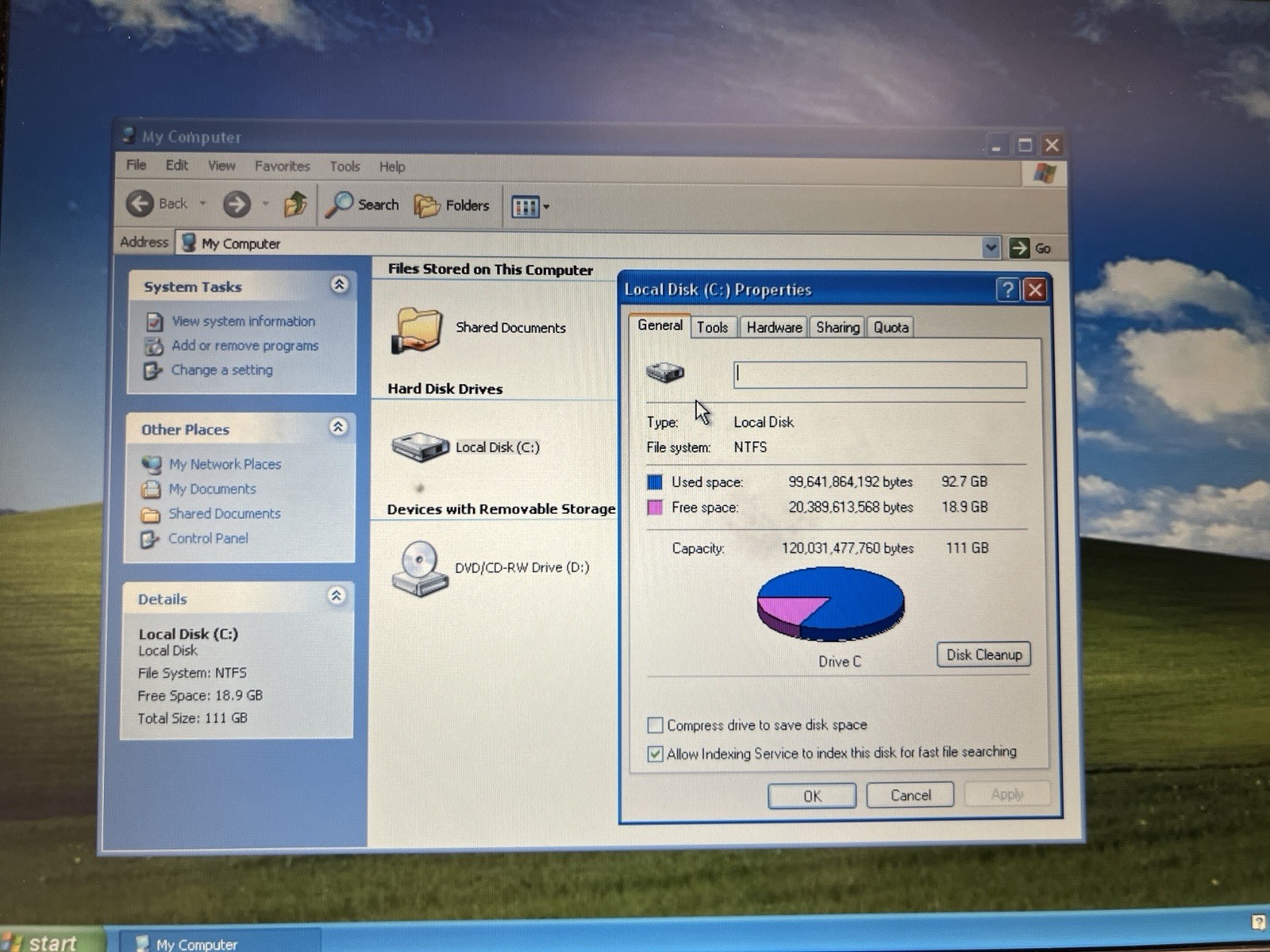Click My Documents folder icon

[150, 489]
